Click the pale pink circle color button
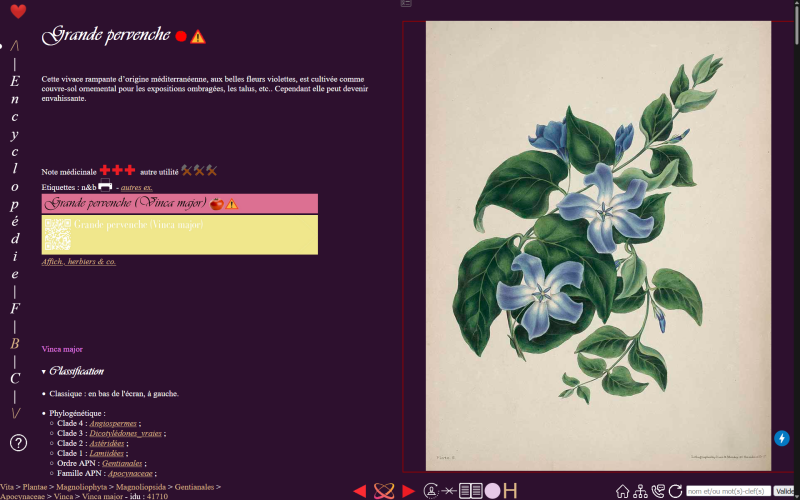Viewport: 800px width, 500px height. [492, 491]
